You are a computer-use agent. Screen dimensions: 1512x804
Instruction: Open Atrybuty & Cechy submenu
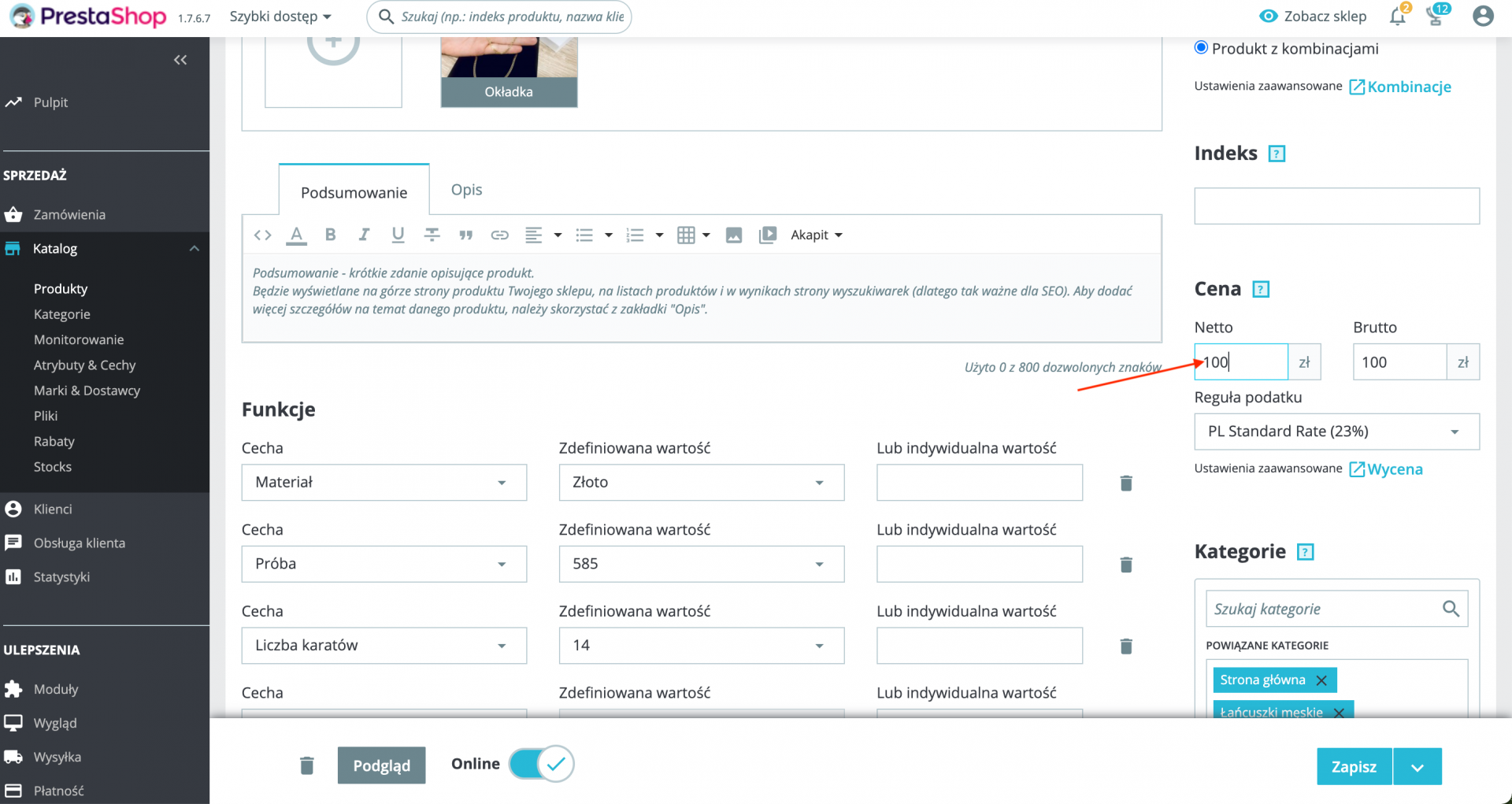tap(84, 365)
